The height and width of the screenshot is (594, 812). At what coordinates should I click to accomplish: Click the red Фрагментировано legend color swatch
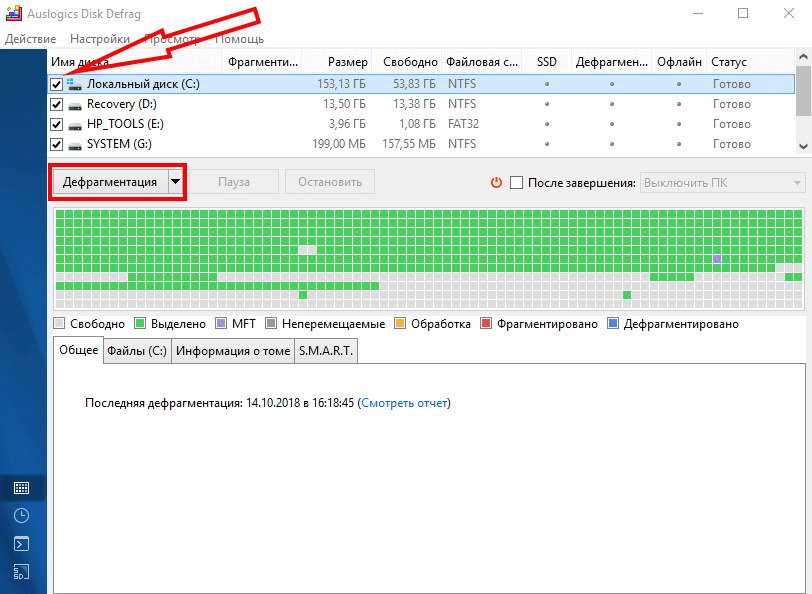tap(487, 324)
